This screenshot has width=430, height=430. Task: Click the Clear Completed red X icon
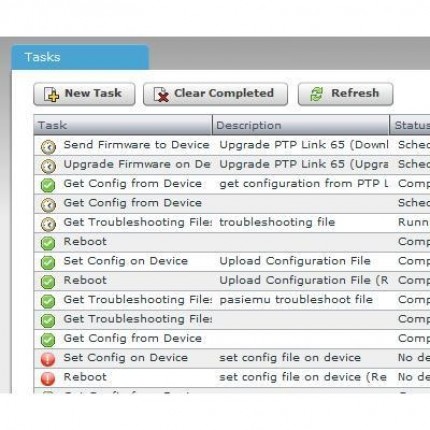161,94
